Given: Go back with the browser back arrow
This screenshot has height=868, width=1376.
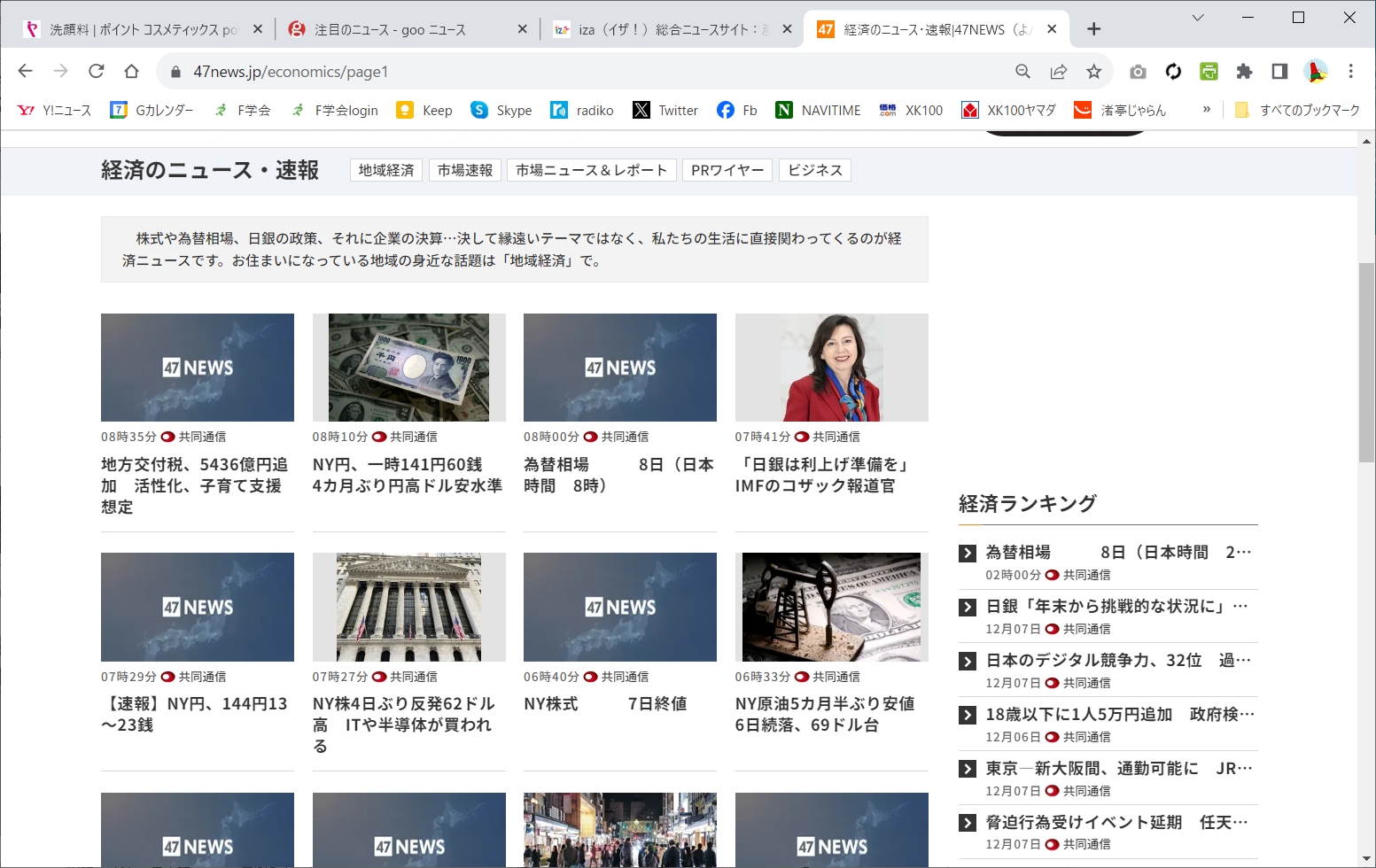Looking at the screenshot, I should click(25, 71).
